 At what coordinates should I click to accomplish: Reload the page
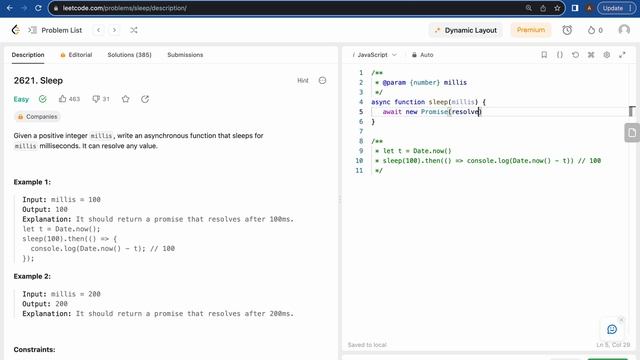[38, 8]
